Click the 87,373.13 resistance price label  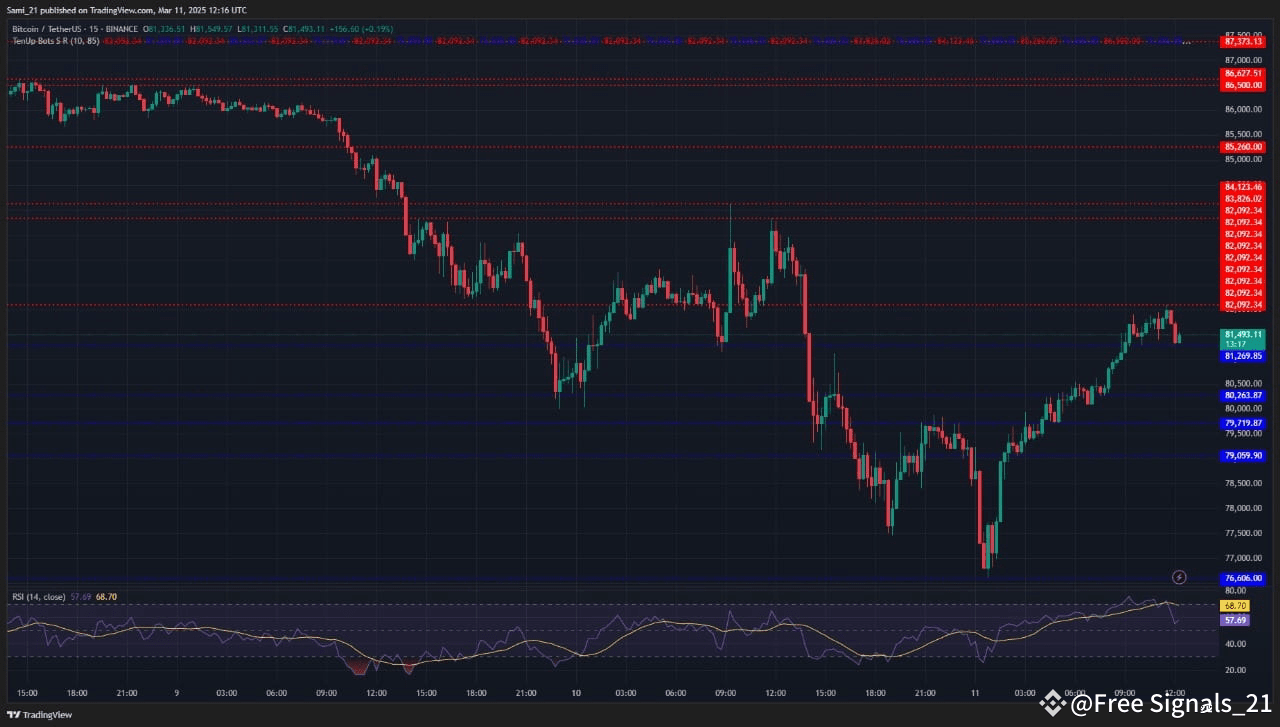pos(1243,42)
